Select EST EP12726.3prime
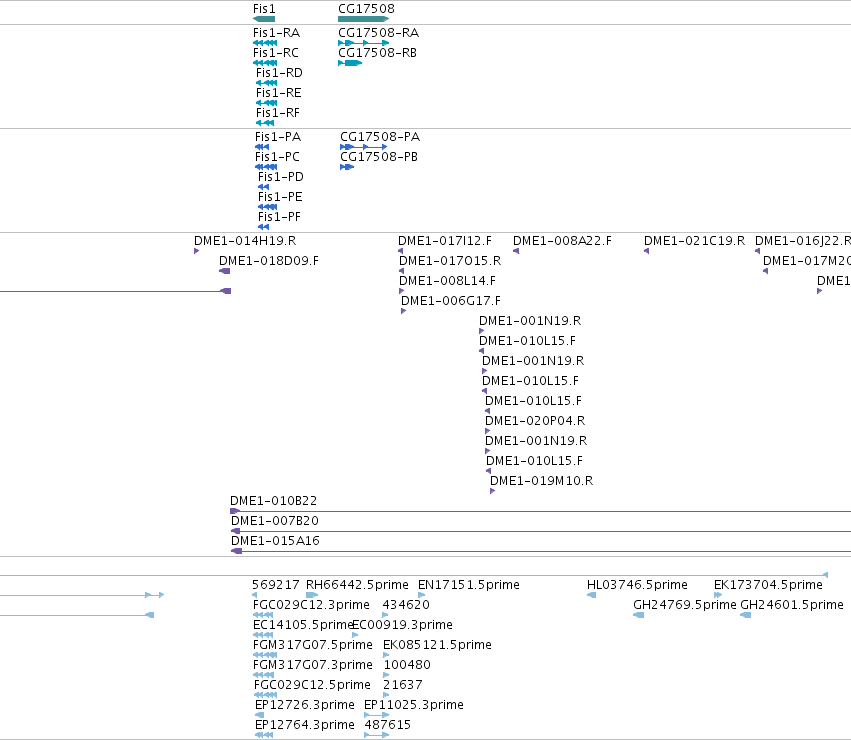851x740 pixels. pos(304,706)
